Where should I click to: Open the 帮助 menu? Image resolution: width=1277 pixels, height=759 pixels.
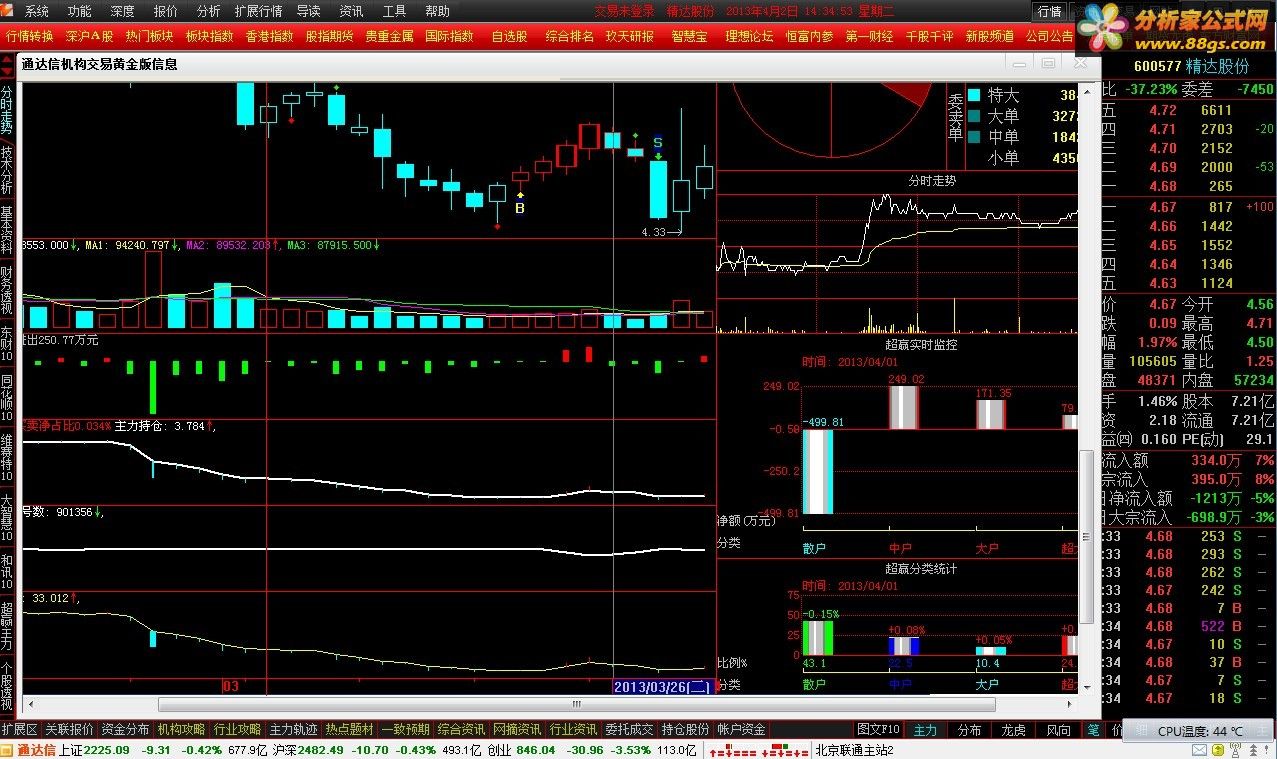437,11
